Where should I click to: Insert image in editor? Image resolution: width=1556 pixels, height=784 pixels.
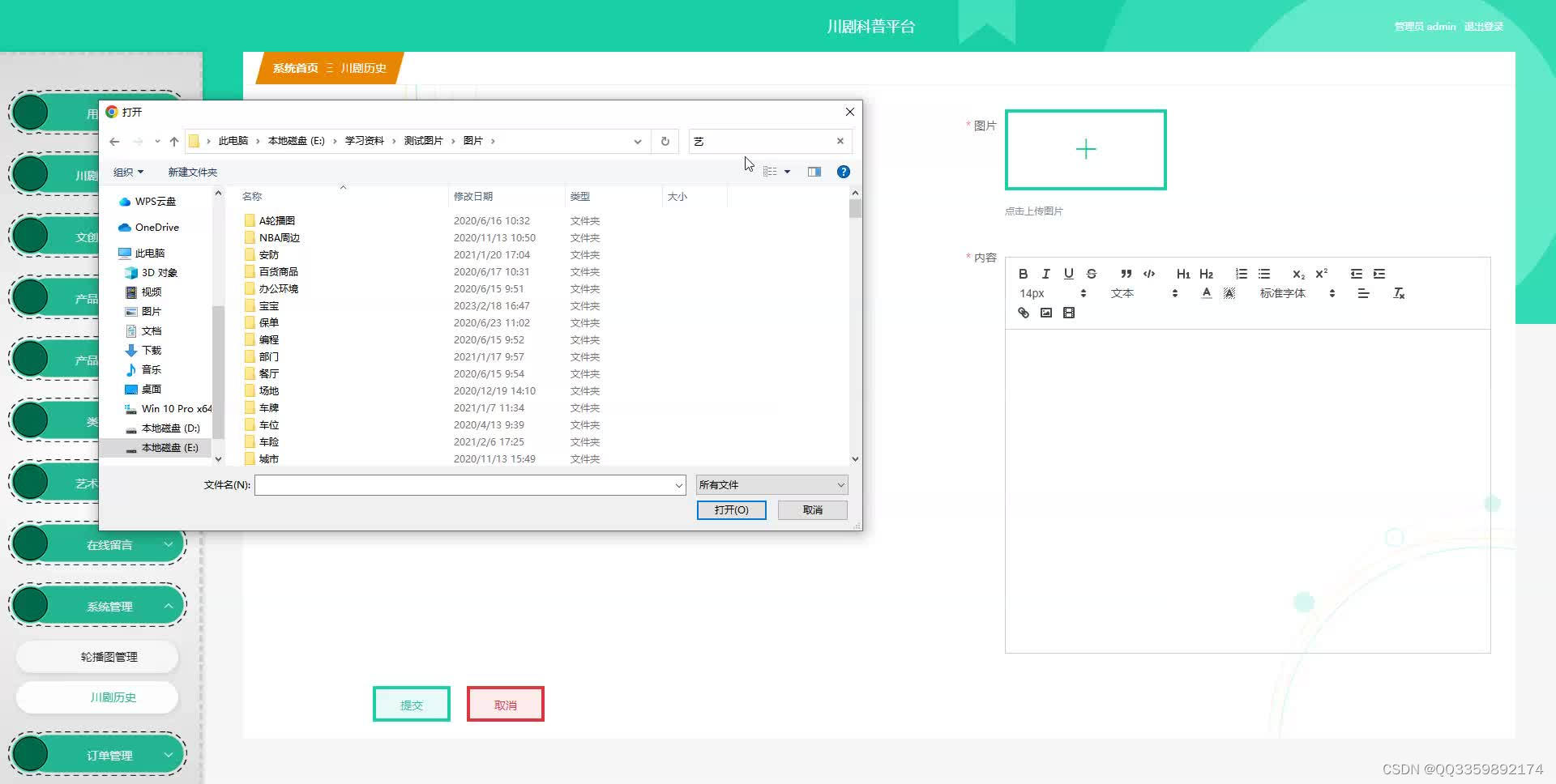tap(1045, 313)
